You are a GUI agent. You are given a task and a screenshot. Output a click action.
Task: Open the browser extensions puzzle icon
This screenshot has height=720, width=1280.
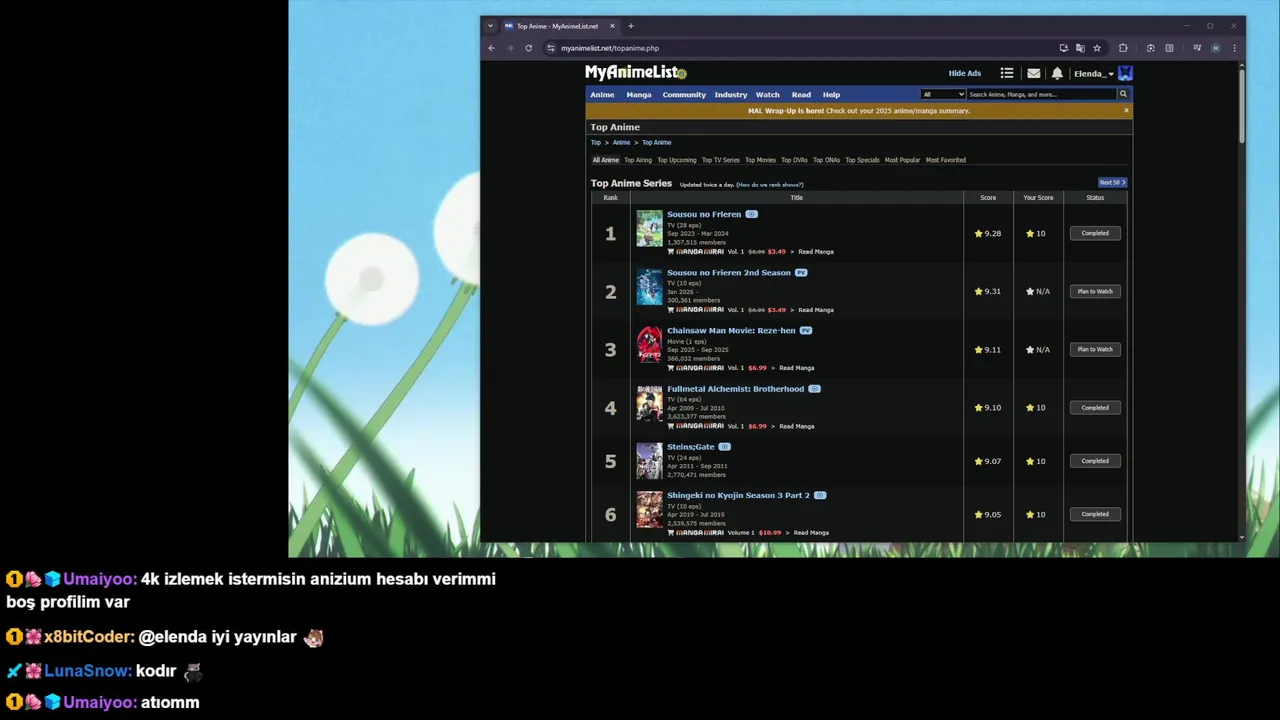tap(1123, 48)
